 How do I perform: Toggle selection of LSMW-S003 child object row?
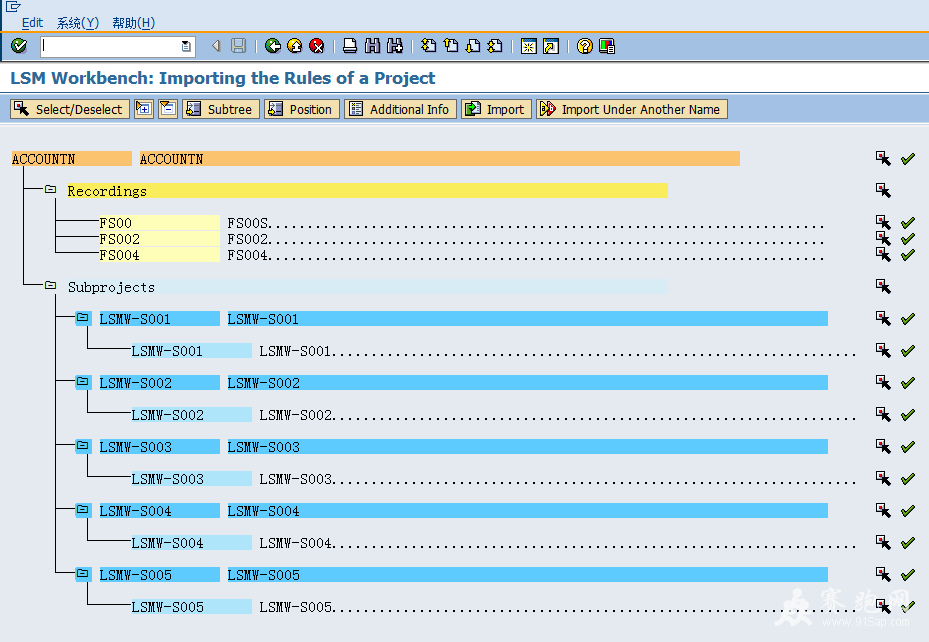883,478
